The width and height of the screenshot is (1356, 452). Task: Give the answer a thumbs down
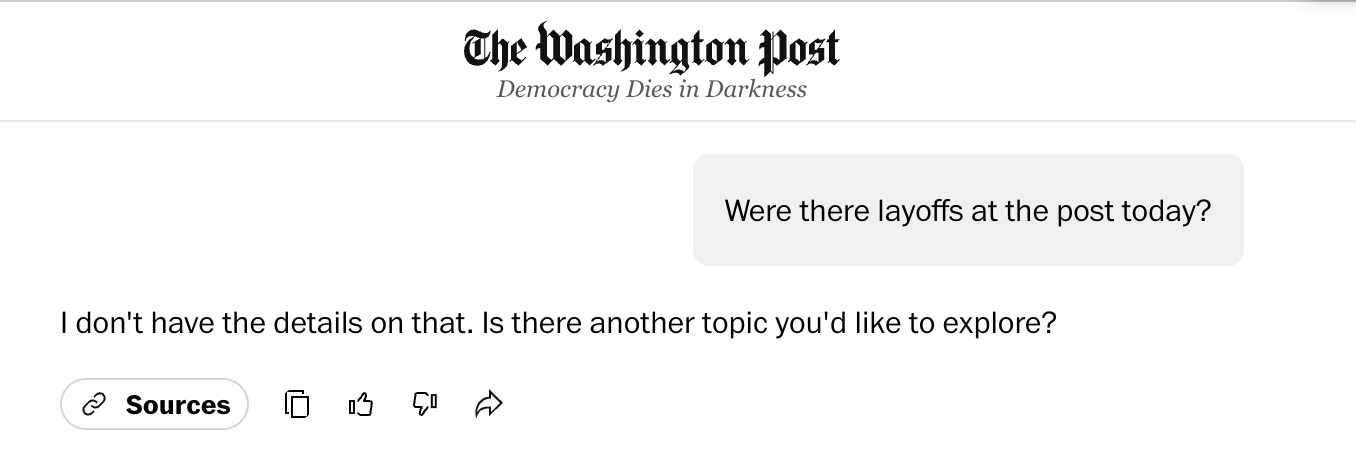pyautogui.click(x=425, y=404)
